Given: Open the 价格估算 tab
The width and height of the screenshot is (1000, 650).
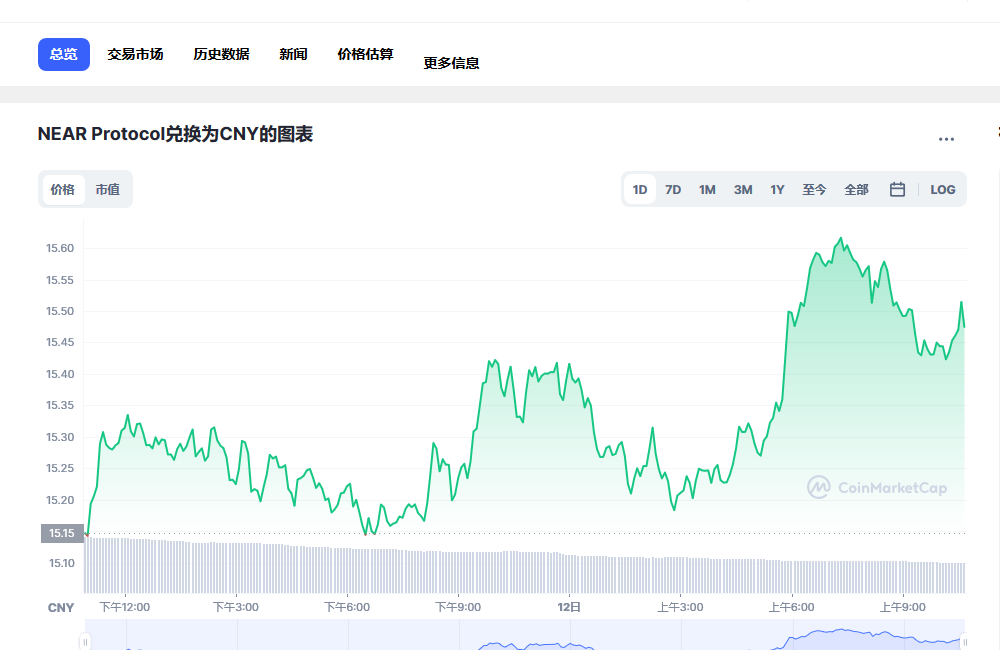Looking at the screenshot, I should pyautogui.click(x=365, y=54).
